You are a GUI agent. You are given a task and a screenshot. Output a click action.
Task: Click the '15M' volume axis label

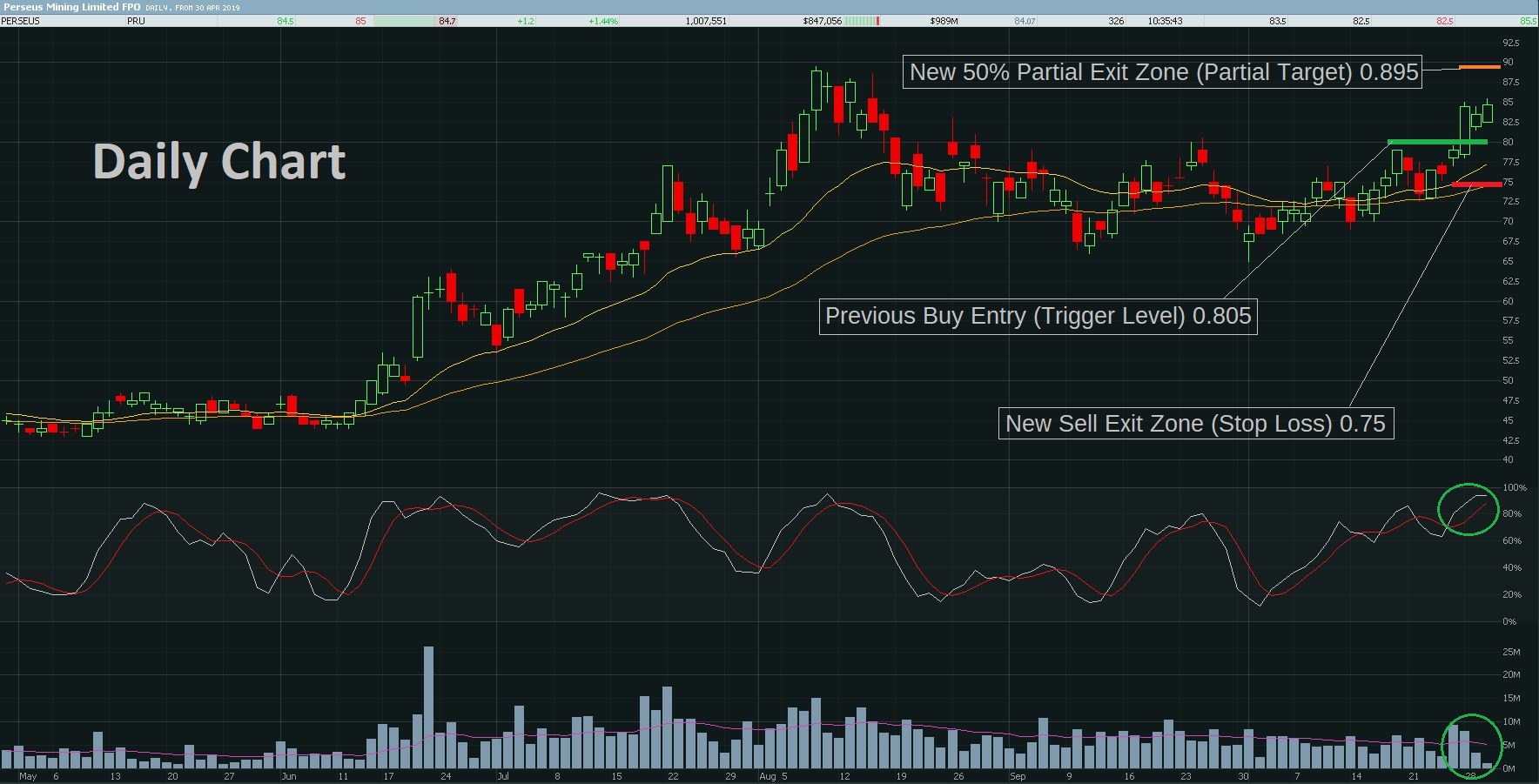click(1512, 699)
